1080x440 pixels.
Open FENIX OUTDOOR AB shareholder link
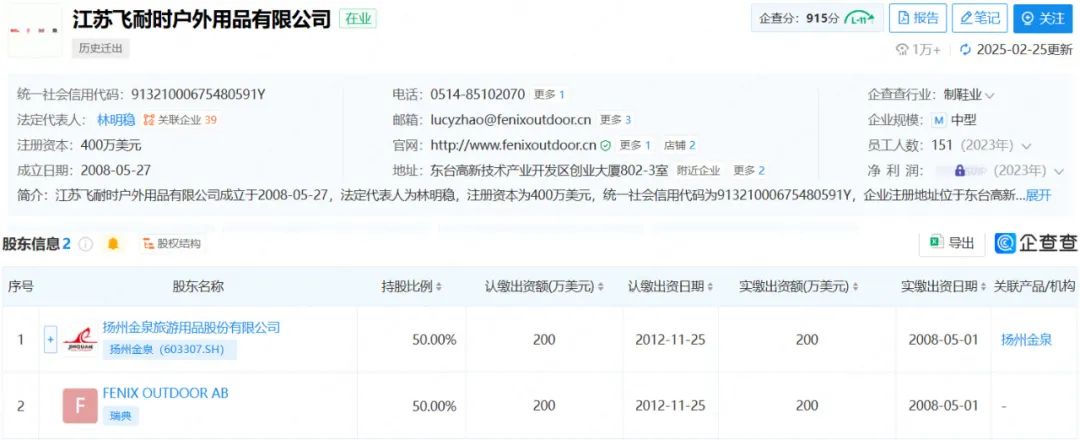pyautogui.click(x=165, y=393)
